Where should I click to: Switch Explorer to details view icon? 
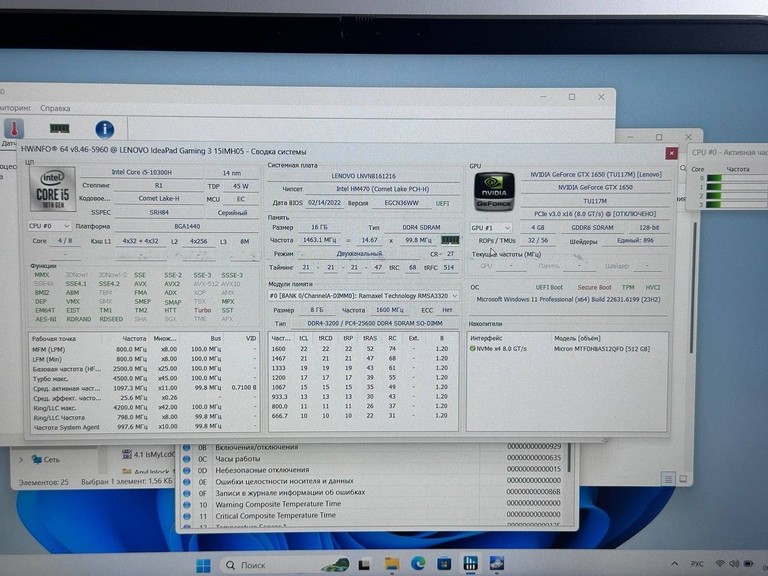pos(668,479)
